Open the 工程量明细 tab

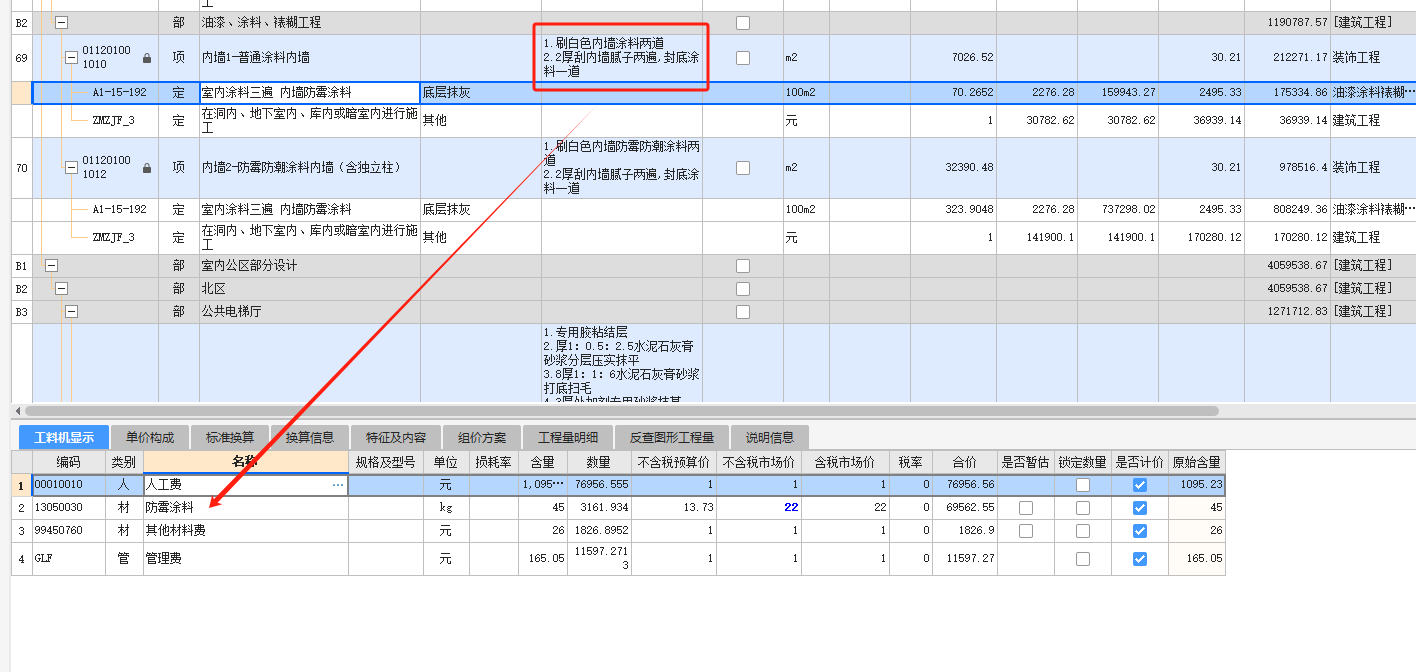(568, 438)
